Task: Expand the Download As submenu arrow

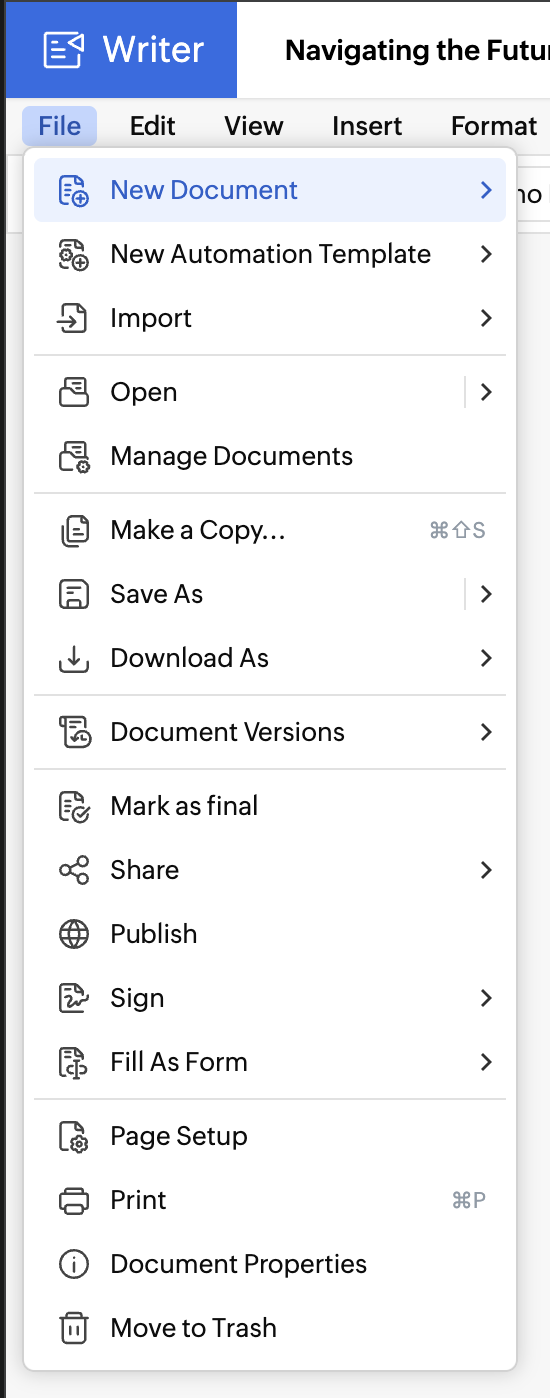Action: 486,658
